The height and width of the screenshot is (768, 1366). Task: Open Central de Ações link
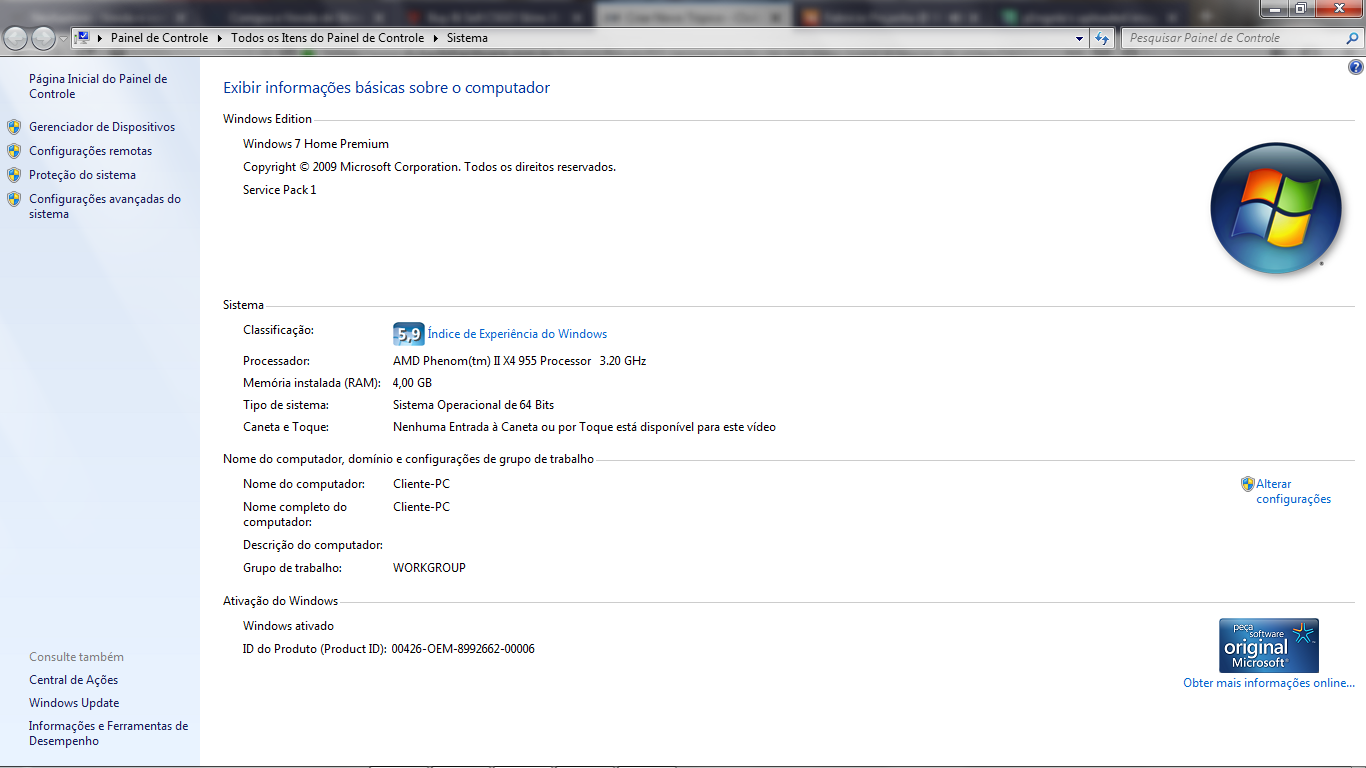[x=74, y=680]
